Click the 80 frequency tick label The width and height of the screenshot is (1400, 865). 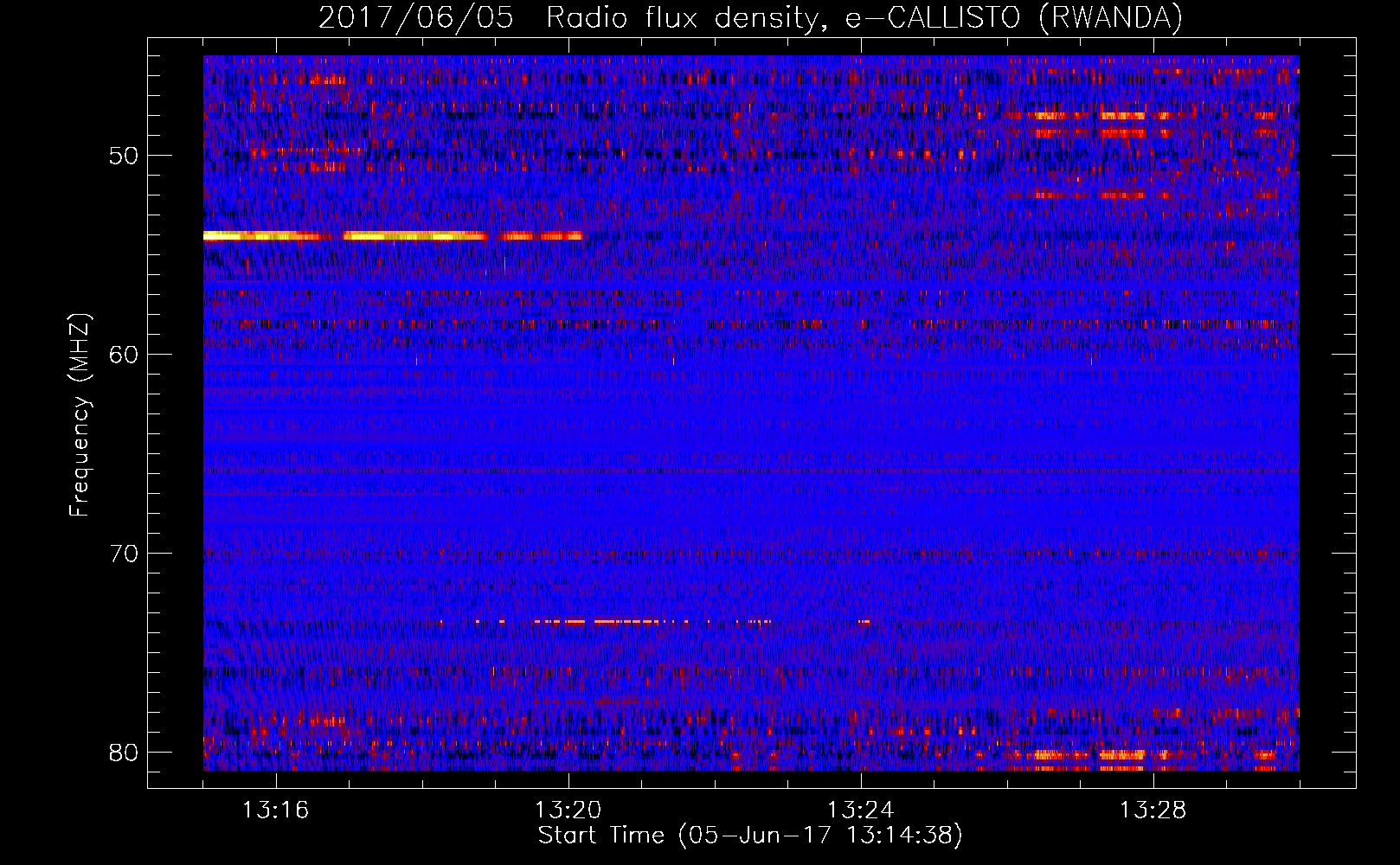(x=124, y=753)
